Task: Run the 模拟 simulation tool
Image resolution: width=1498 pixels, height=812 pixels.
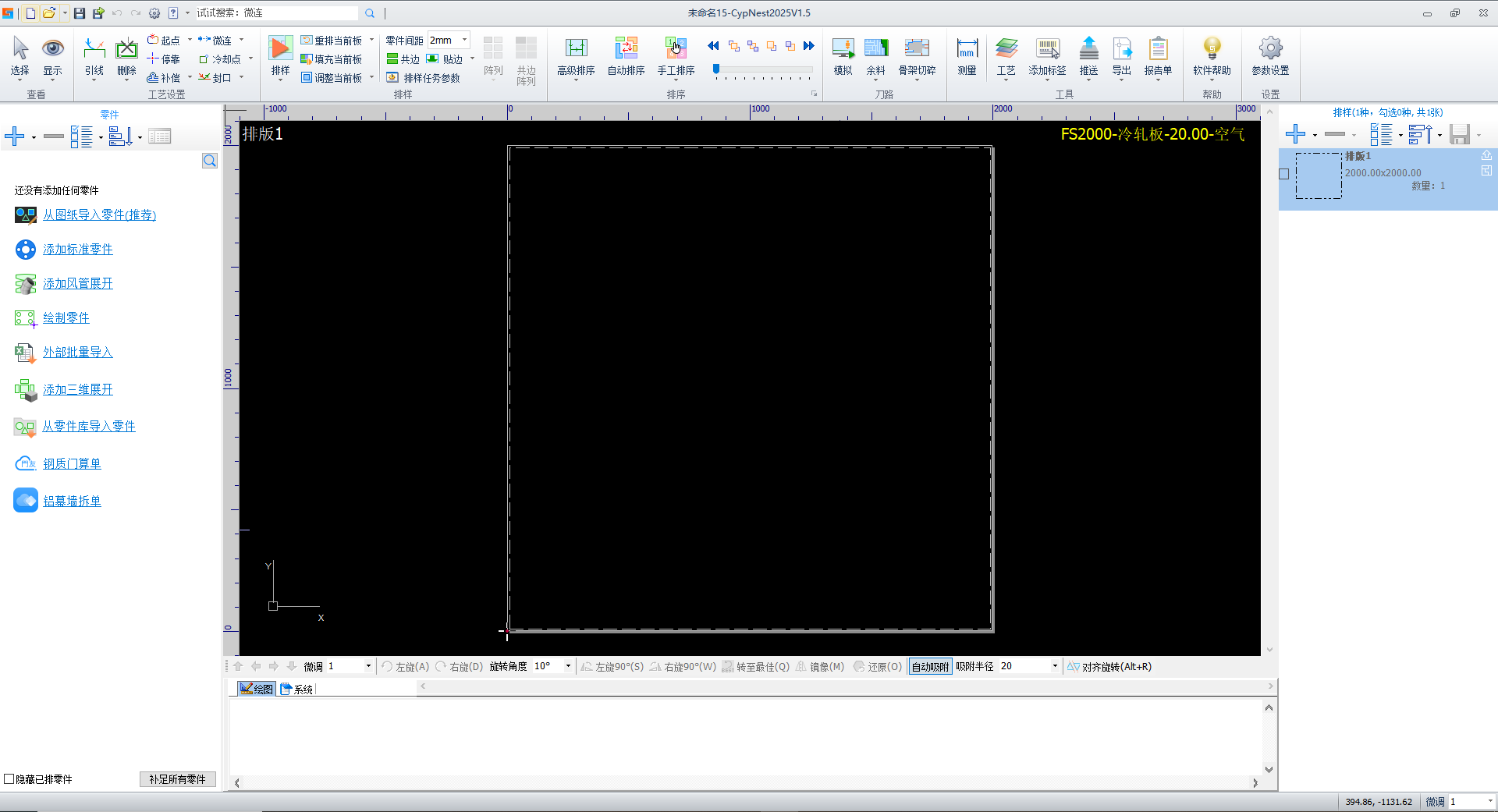Action: pos(843,56)
